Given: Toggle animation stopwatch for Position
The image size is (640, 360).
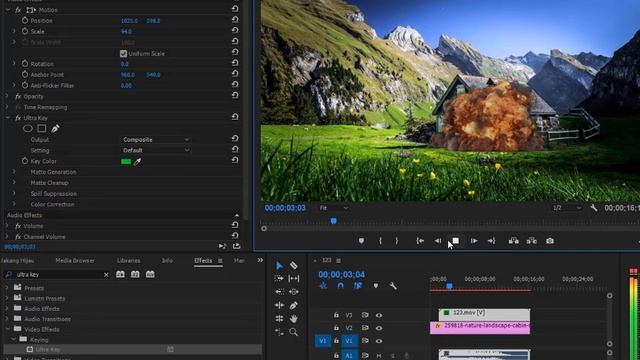Looking at the screenshot, I should pyautogui.click(x=25, y=20).
